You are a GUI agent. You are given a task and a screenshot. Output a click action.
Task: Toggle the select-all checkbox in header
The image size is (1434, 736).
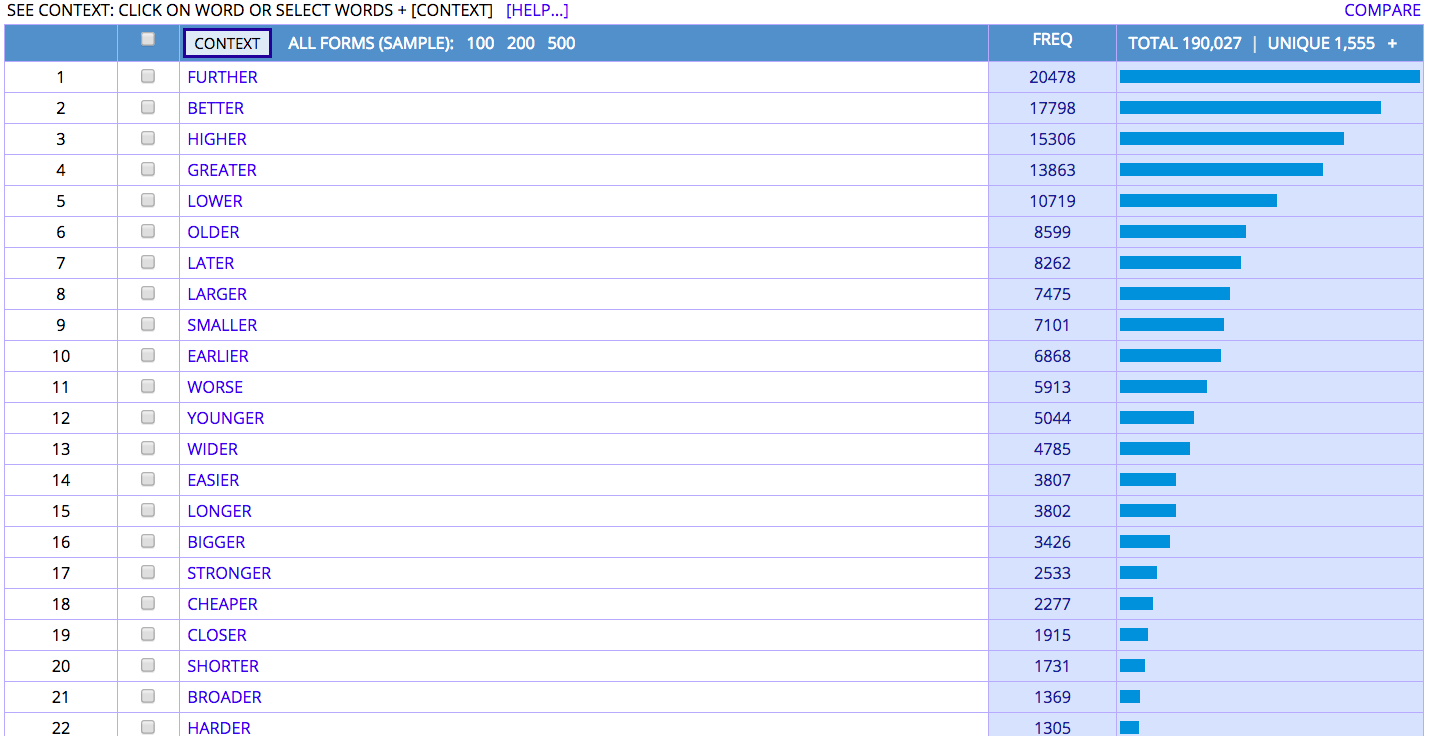click(x=148, y=39)
